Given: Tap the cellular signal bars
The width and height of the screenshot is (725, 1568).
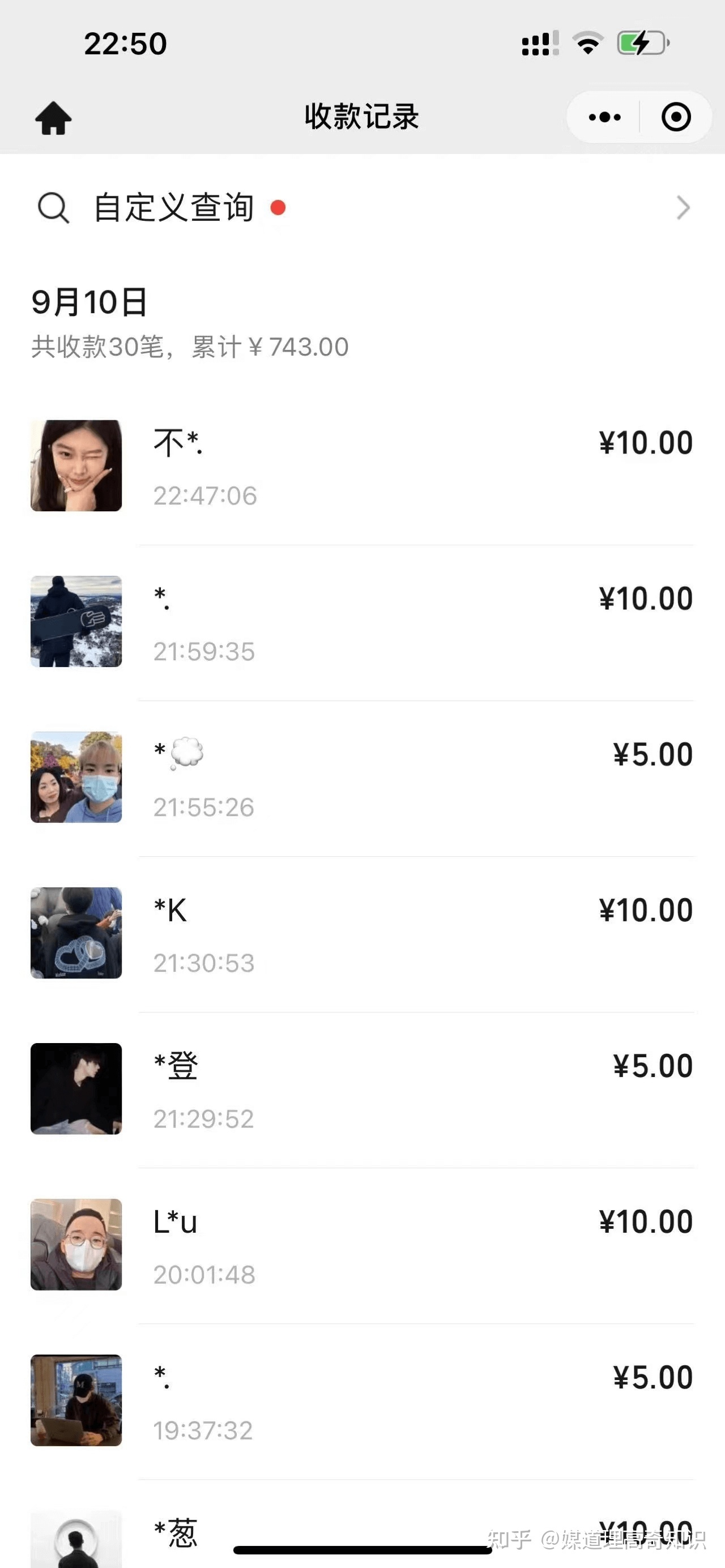Looking at the screenshot, I should [x=539, y=43].
